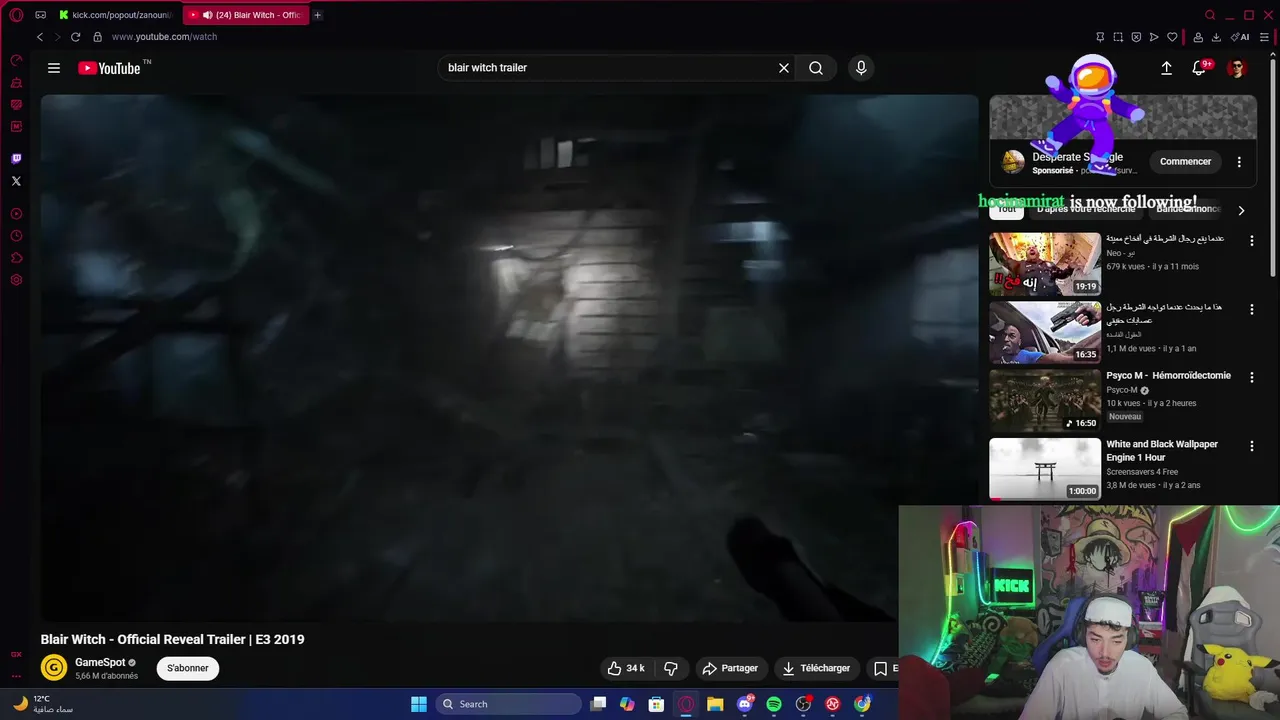This screenshot has width=1280, height=720.
Task: Reload the page with refresh icon
Action: click(x=75, y=37)
